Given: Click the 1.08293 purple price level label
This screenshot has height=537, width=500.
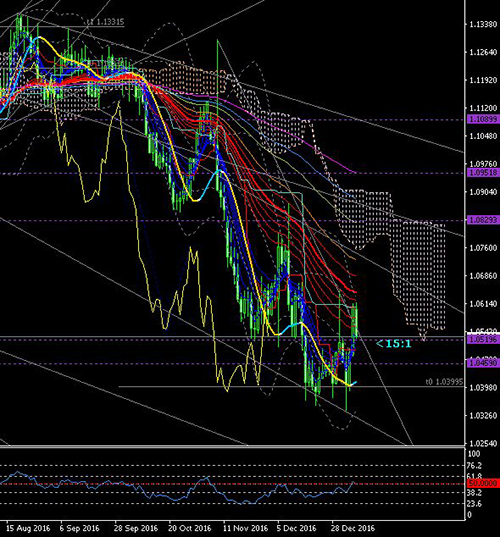Looking at the screenshot, I should [x=483, y=220].
